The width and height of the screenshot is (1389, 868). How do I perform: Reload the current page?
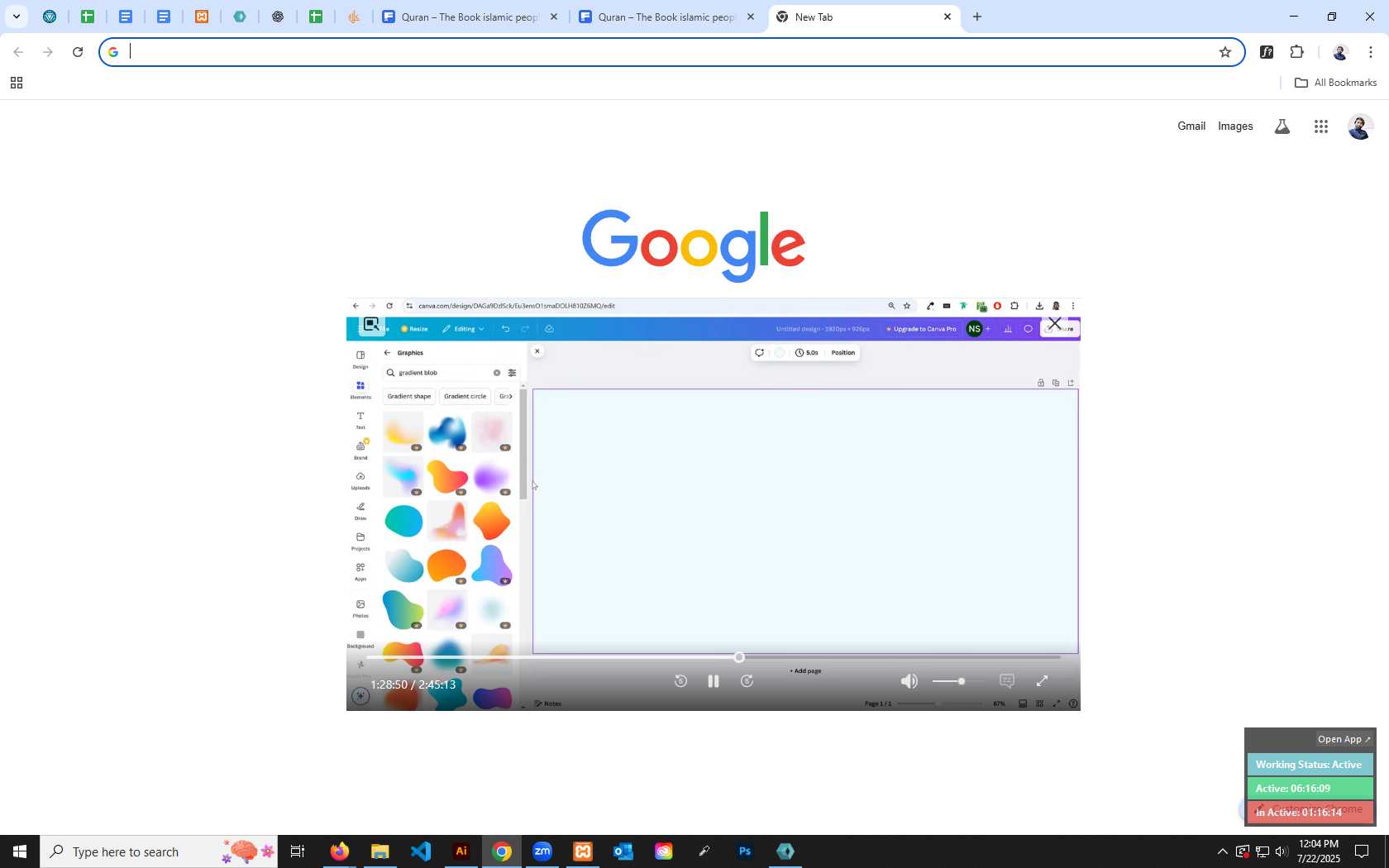(x=78, y=52)
